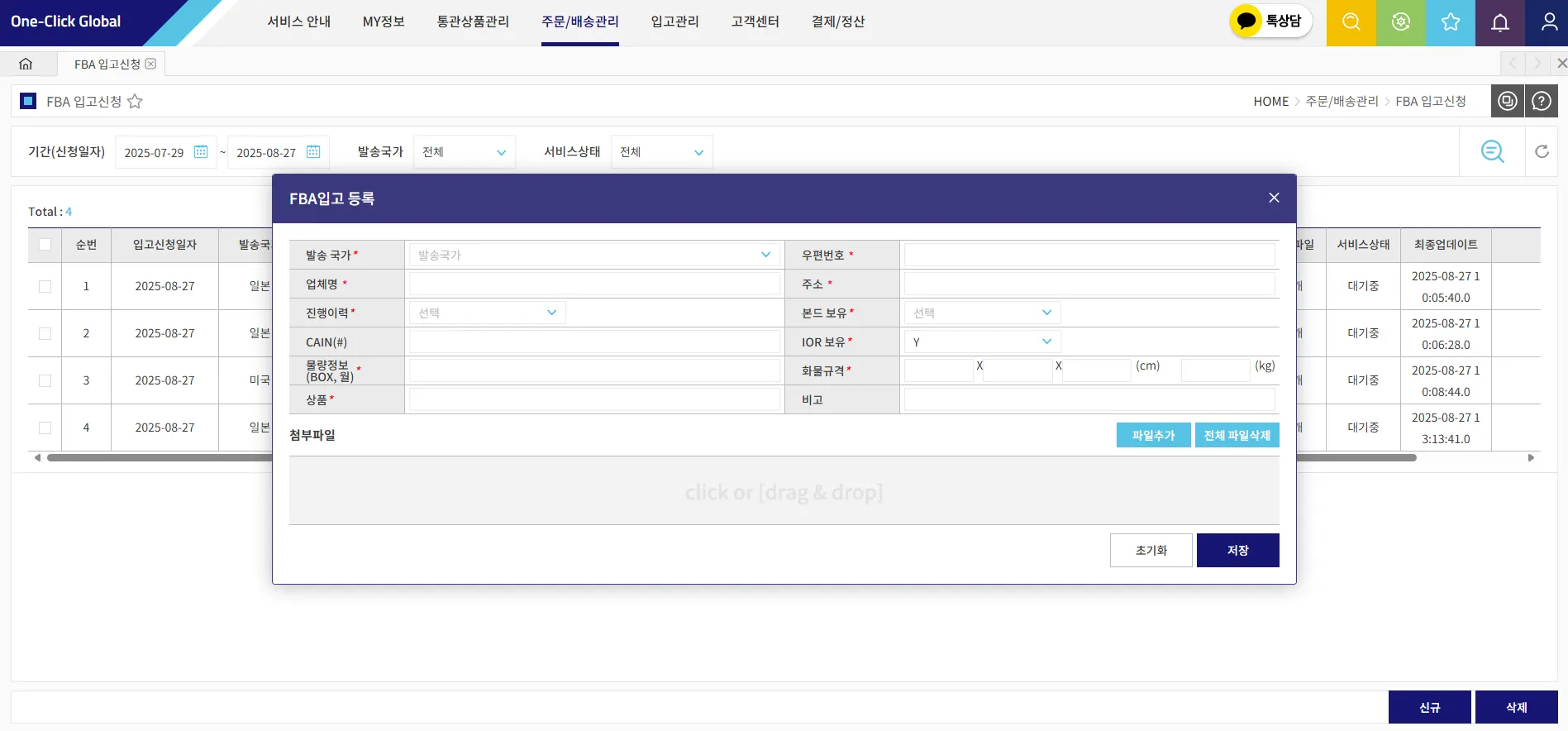Toggle the select-all header checkbox

point(45,245)
